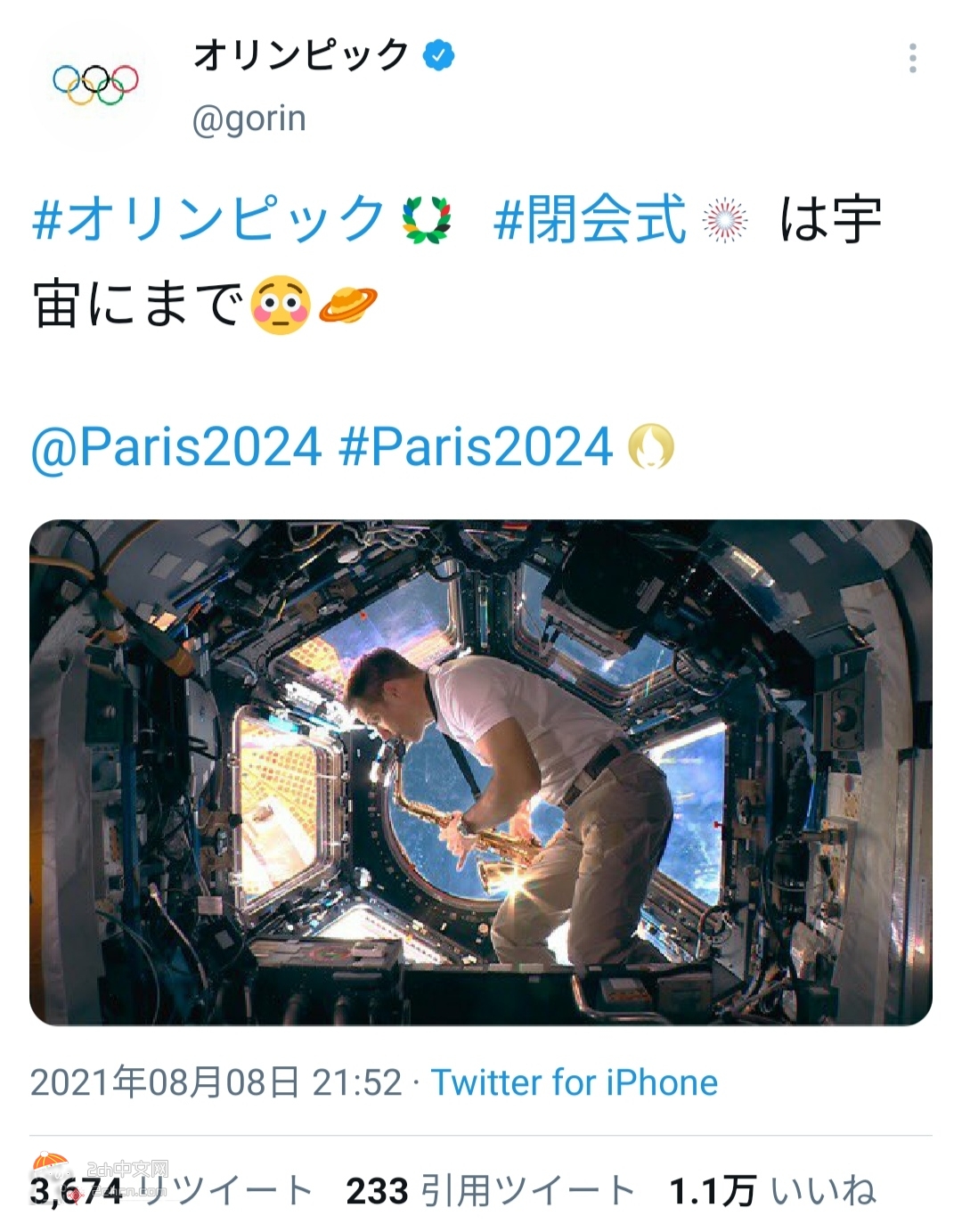Open the @gorin handle
Screen dimensions: 962x1232
(249, 118)
